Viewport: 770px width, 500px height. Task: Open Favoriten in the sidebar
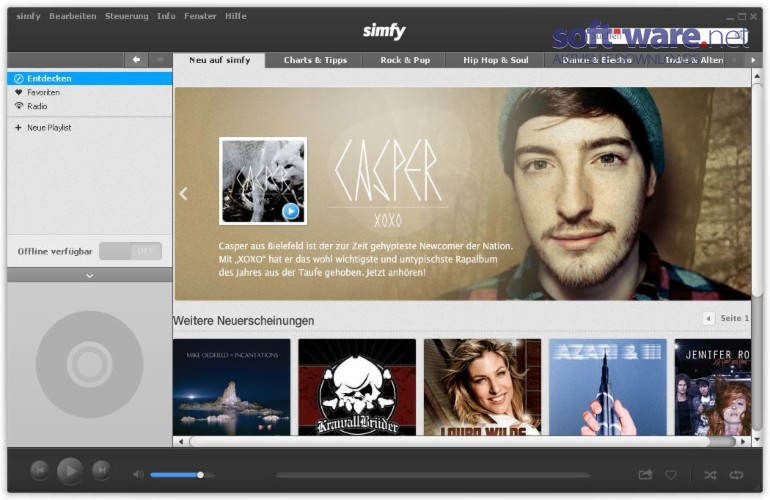[90, 92]
